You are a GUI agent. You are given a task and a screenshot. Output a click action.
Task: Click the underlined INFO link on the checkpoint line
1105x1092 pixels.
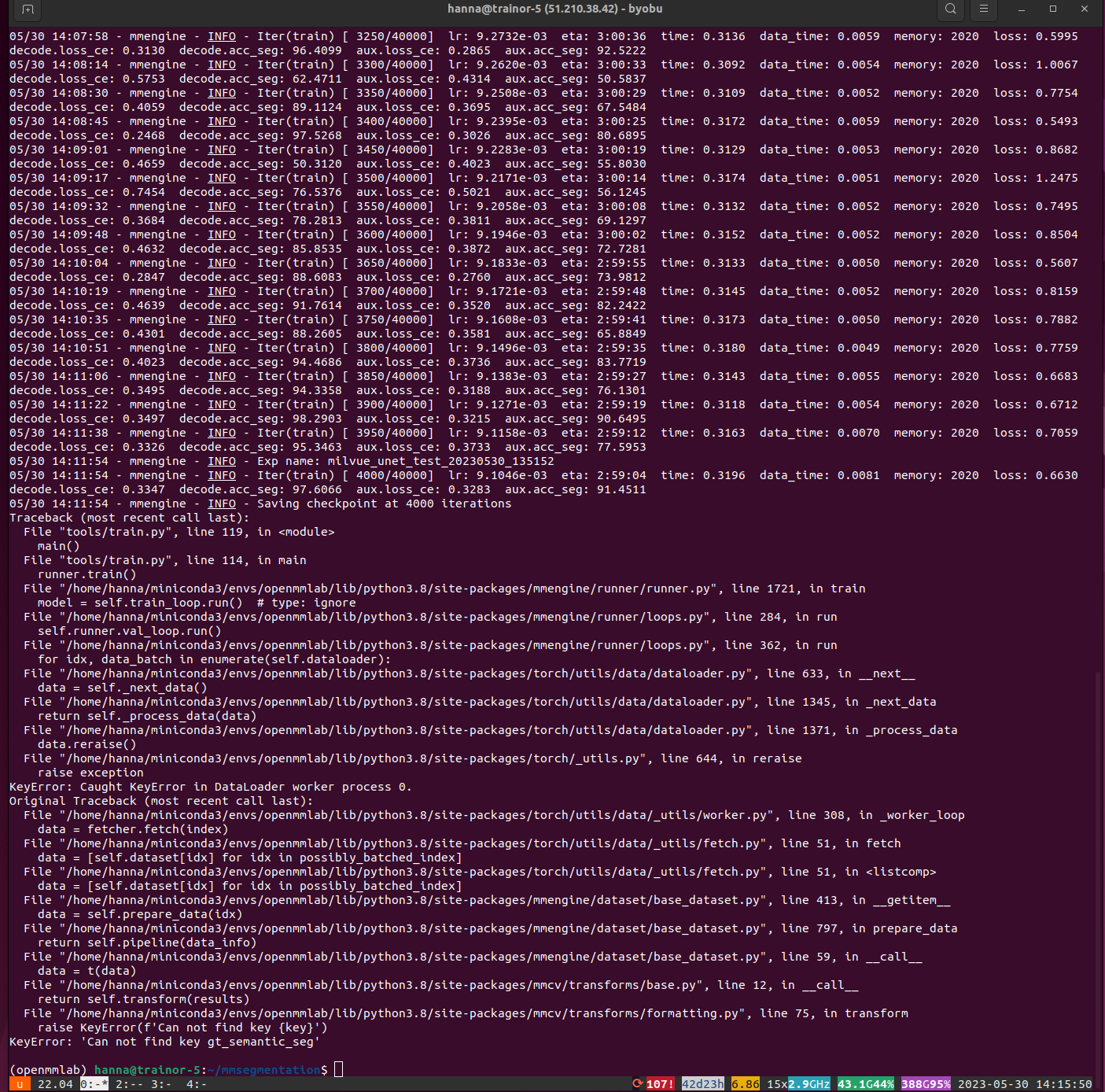[221, 504]
